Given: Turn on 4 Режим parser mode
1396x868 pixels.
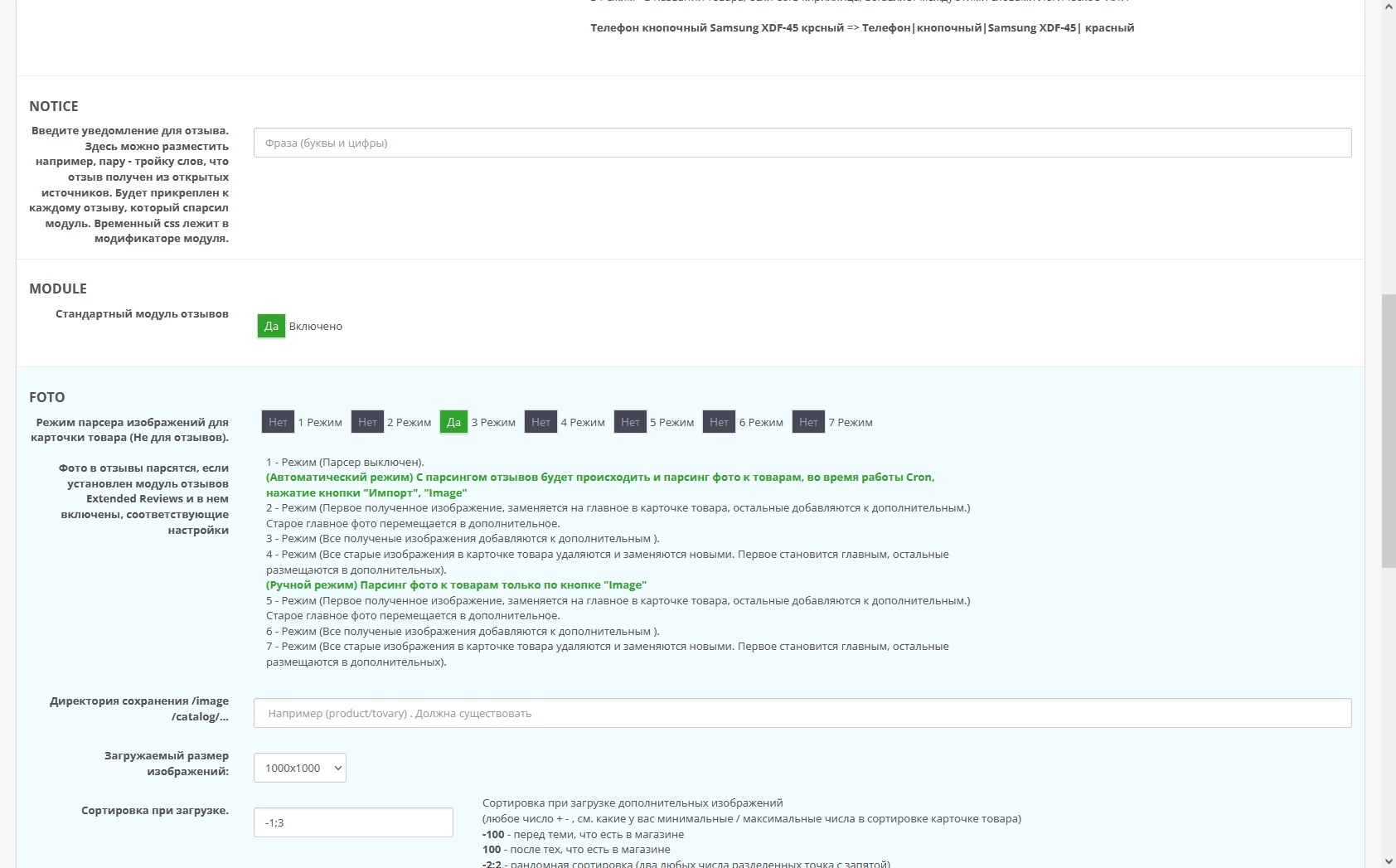Looking at the screenshot, I should coord(540,422).
